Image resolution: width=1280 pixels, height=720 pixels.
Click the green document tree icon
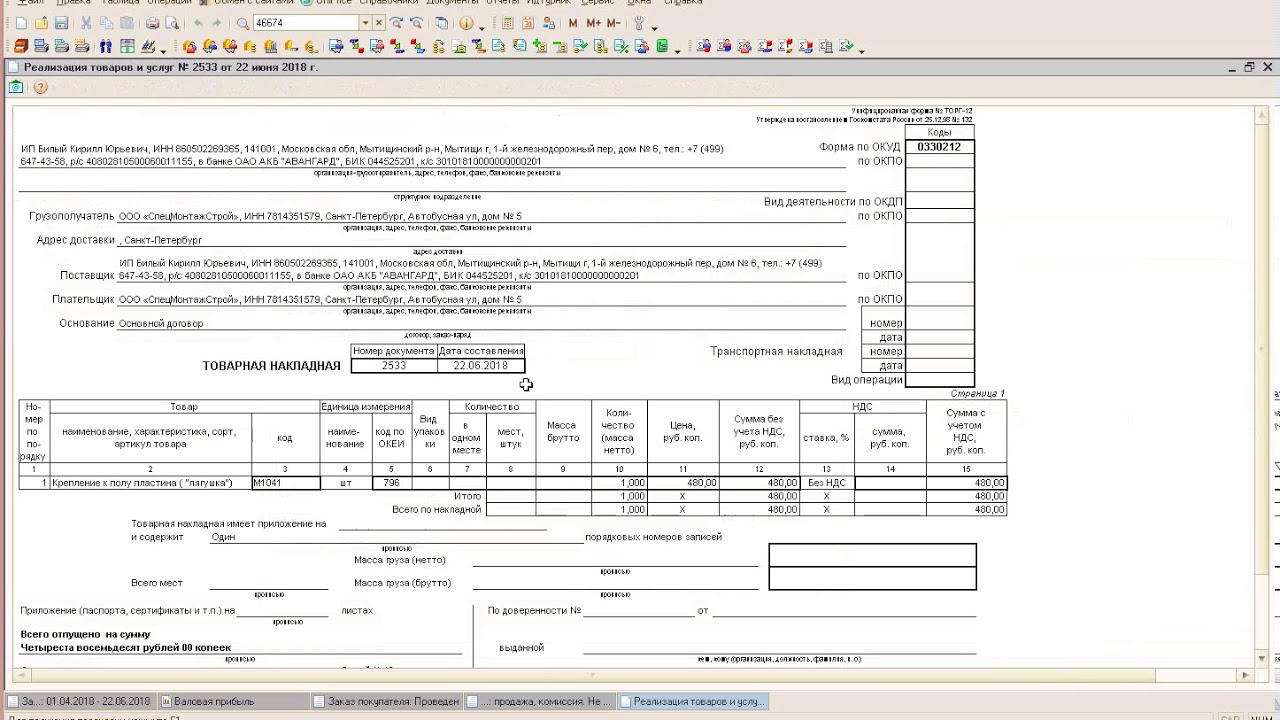click(x=662, y=46)
